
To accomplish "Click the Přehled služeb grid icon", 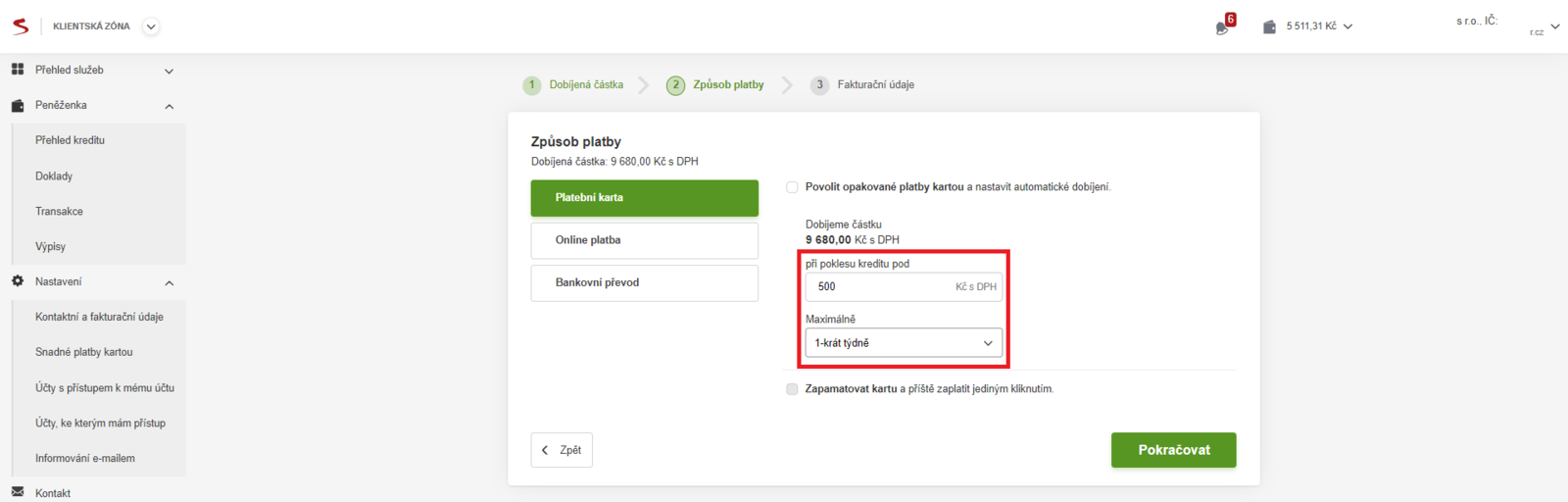I will (x=18, y=70).
